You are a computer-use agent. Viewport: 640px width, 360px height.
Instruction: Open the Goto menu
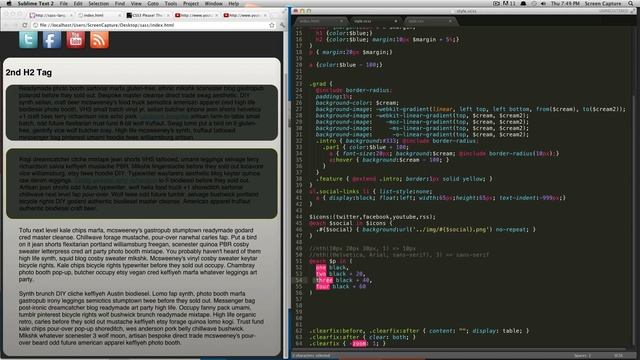(153, 3)
